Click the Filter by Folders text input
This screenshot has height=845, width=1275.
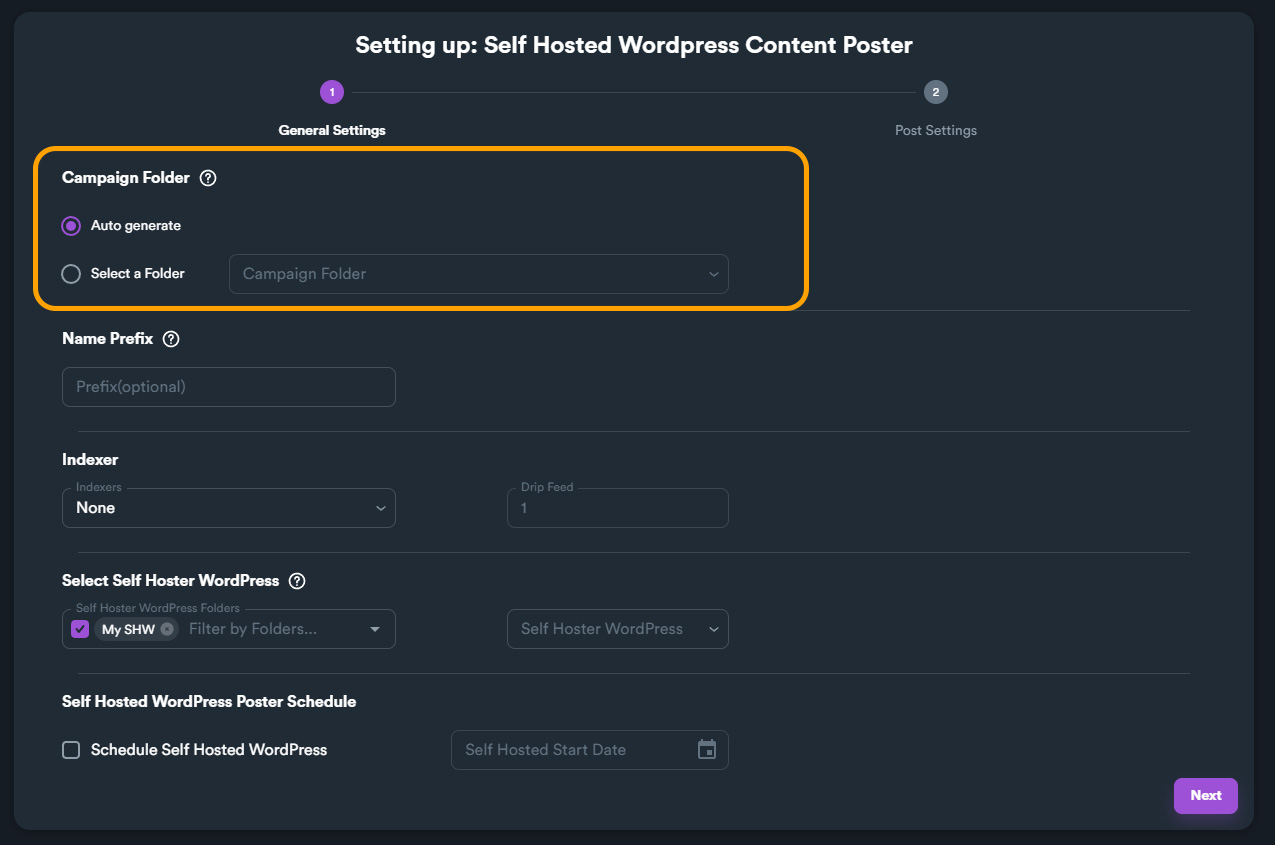(x=270, y=629)
